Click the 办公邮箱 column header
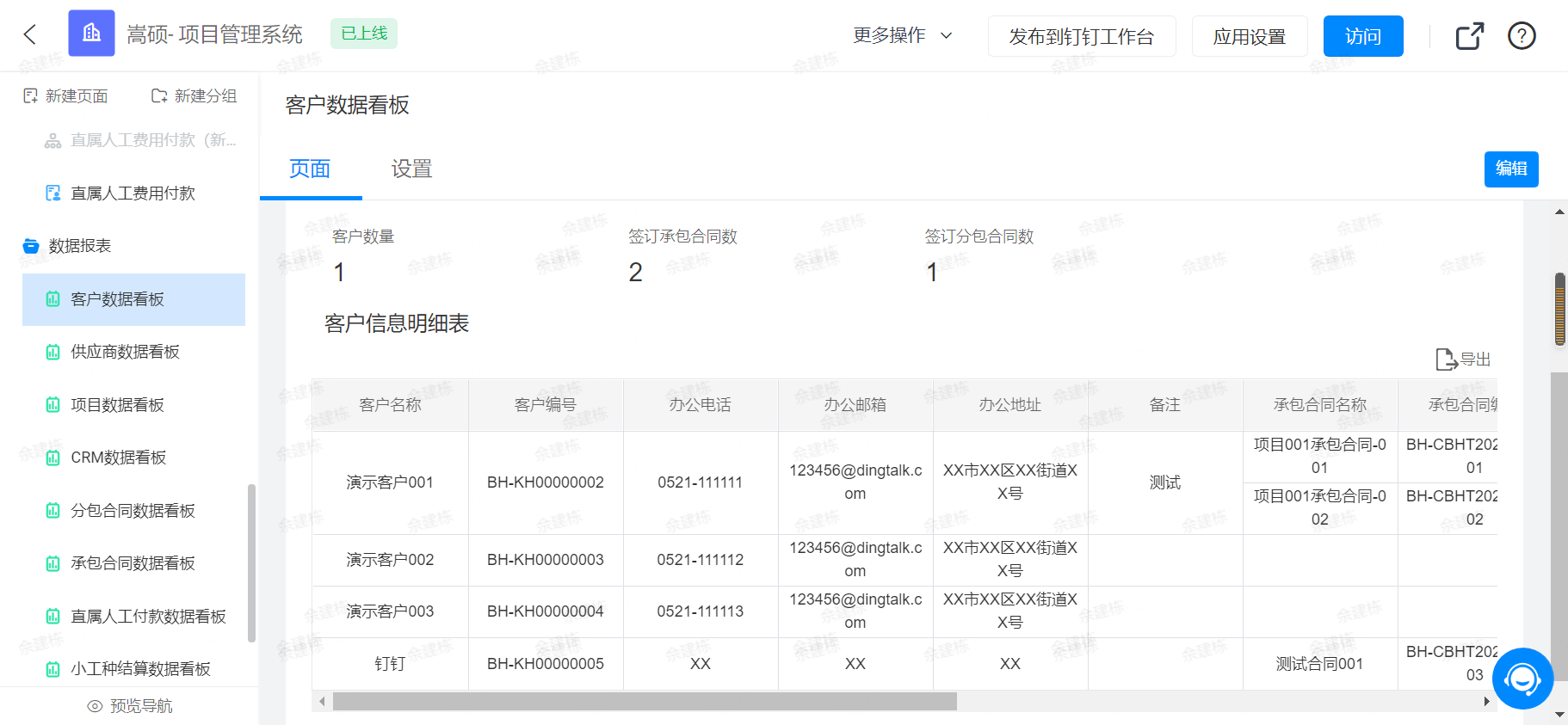Image resolution: width=1568 pixels, height=725 pixels. 855,405
